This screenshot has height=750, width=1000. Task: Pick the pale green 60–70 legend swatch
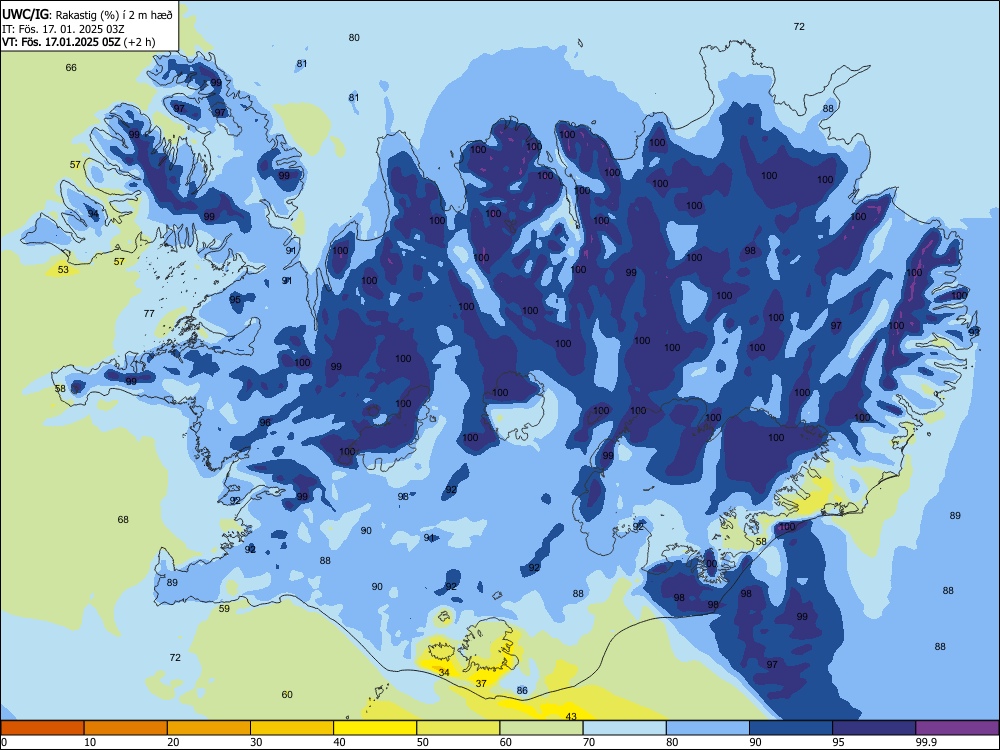tap(541, 728)
